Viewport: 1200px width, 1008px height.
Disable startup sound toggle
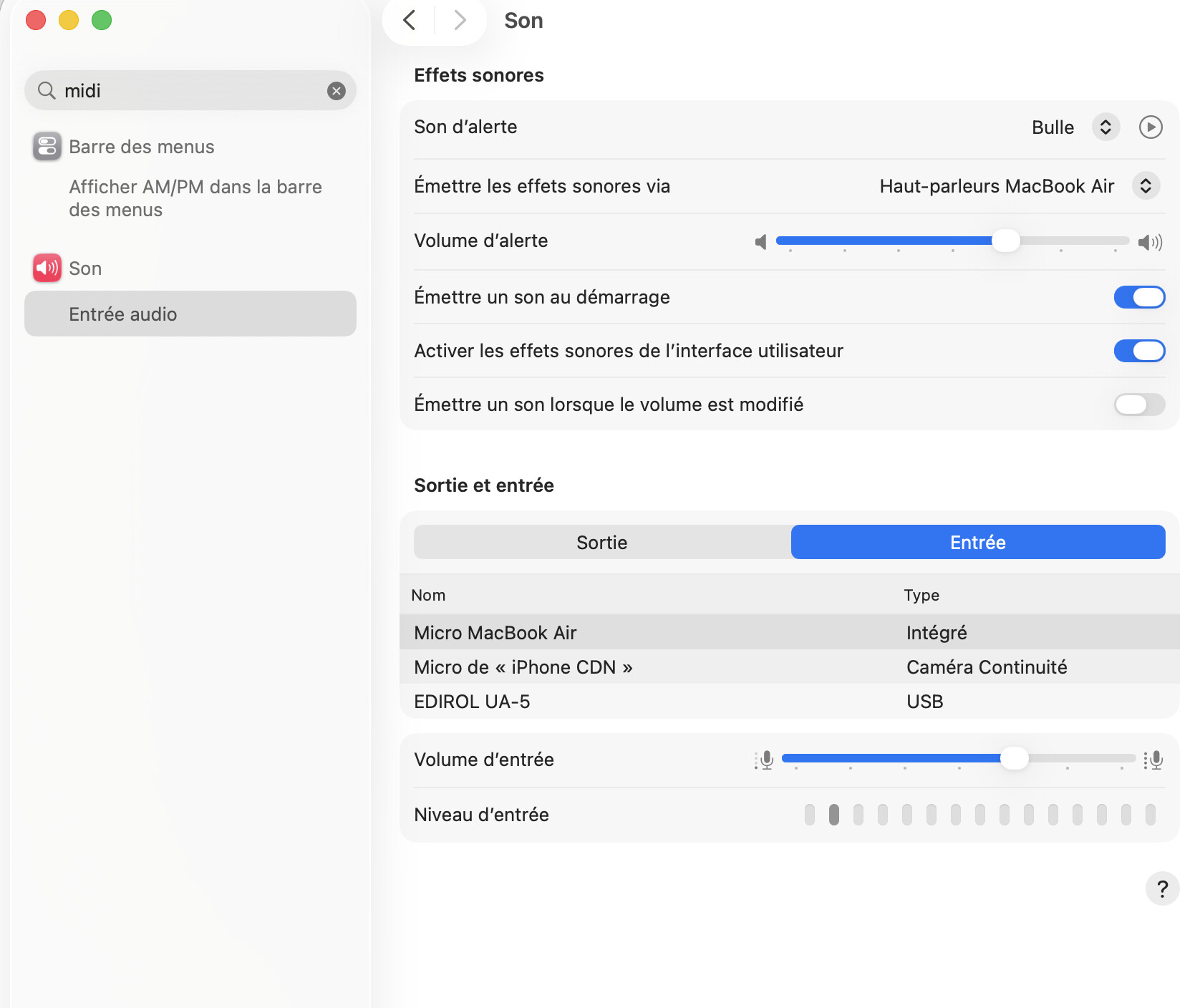tap(1139, 297)
